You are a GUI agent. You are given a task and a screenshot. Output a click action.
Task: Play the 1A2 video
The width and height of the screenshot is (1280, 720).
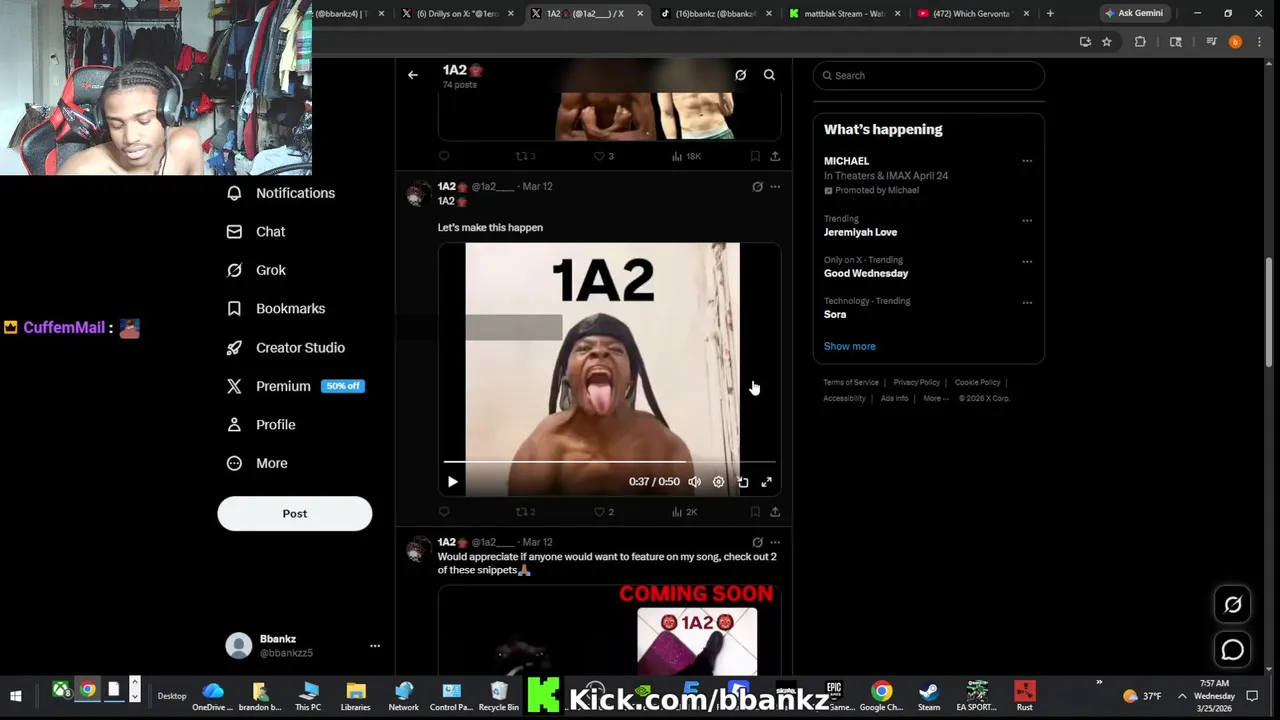coord(452,482)
